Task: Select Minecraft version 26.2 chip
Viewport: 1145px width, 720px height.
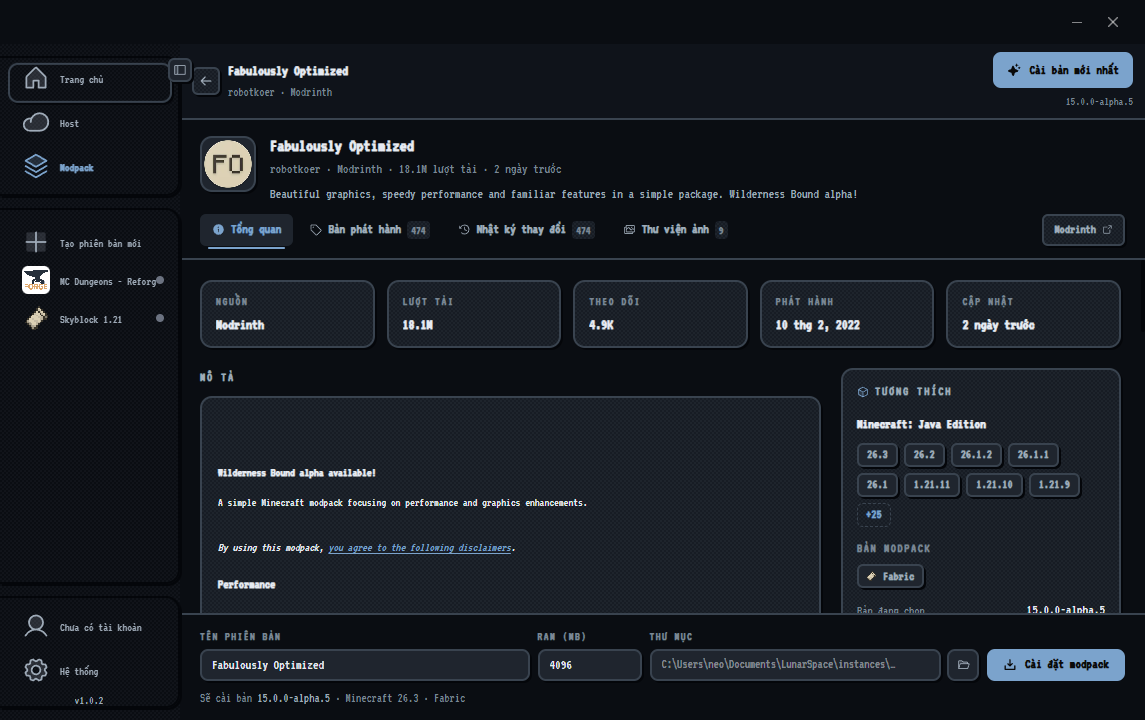Action: pos(924,454)
